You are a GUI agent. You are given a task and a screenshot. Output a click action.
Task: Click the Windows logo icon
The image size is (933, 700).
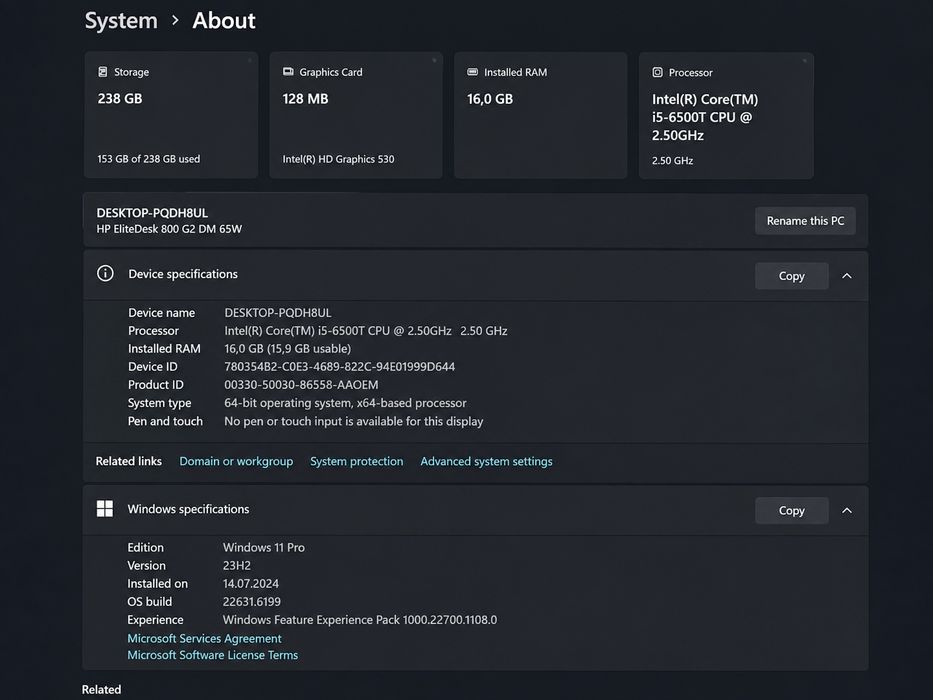(105, 508)
